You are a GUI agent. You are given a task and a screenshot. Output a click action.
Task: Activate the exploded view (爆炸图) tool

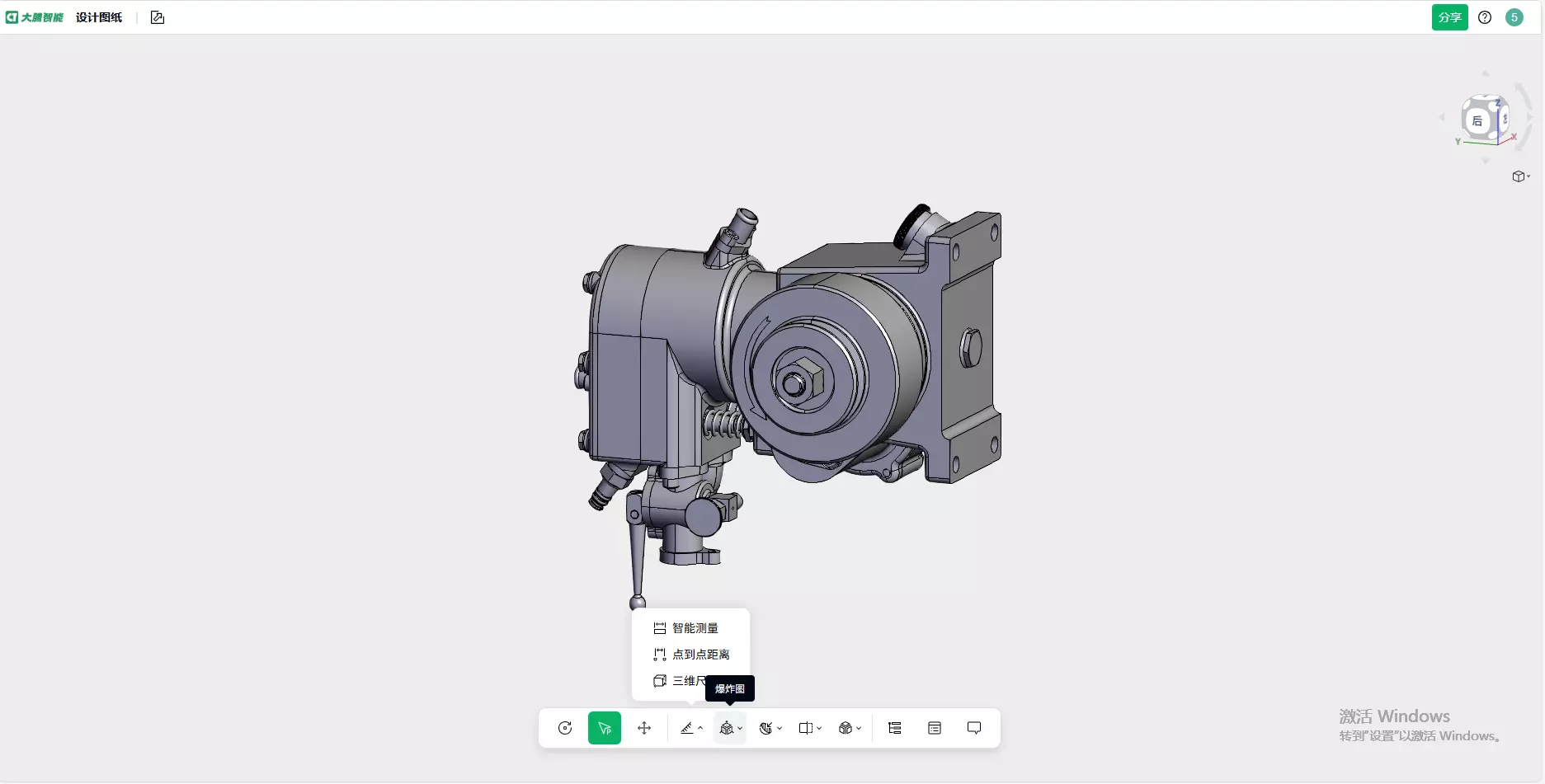point(727,728)
